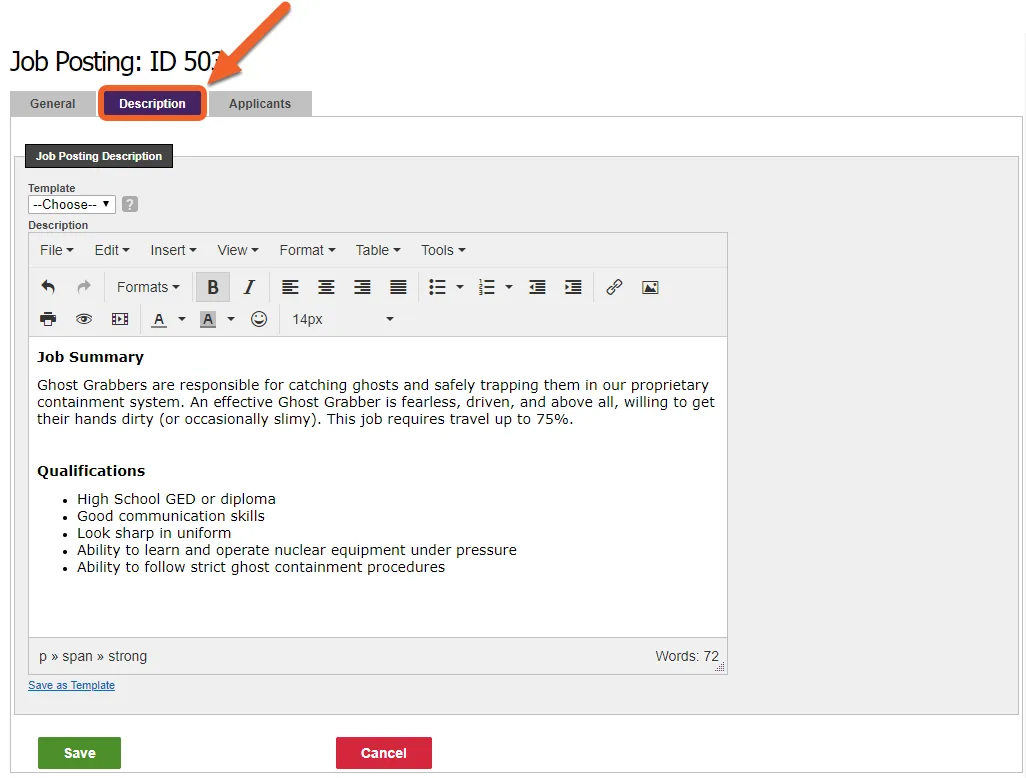
Task: Open the Formats dropdown
Action: (148, 287)
